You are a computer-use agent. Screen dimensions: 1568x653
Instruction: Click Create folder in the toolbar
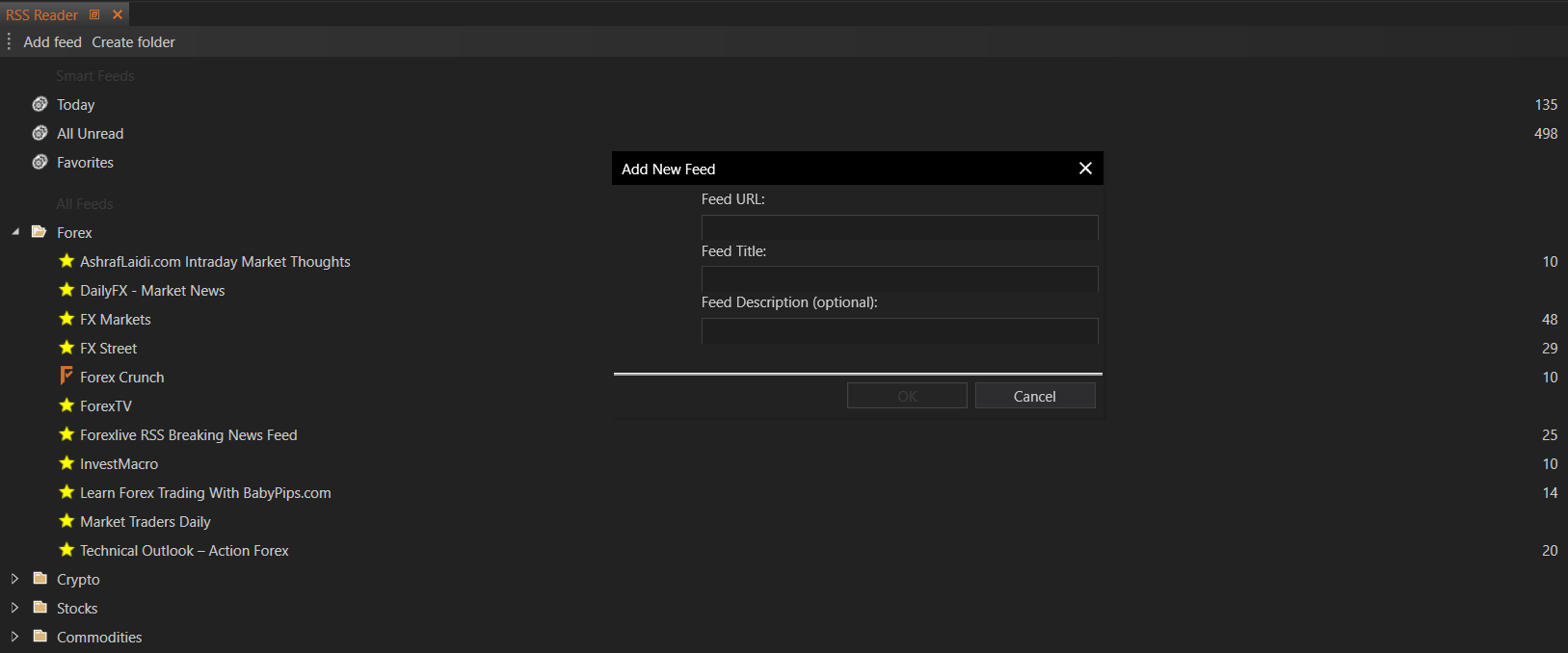click(133, 42)
